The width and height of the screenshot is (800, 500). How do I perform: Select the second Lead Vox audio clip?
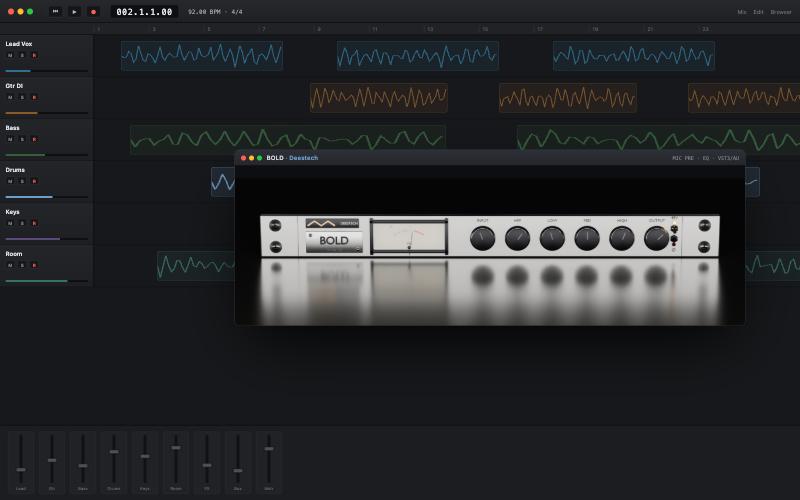coord(418,56)
